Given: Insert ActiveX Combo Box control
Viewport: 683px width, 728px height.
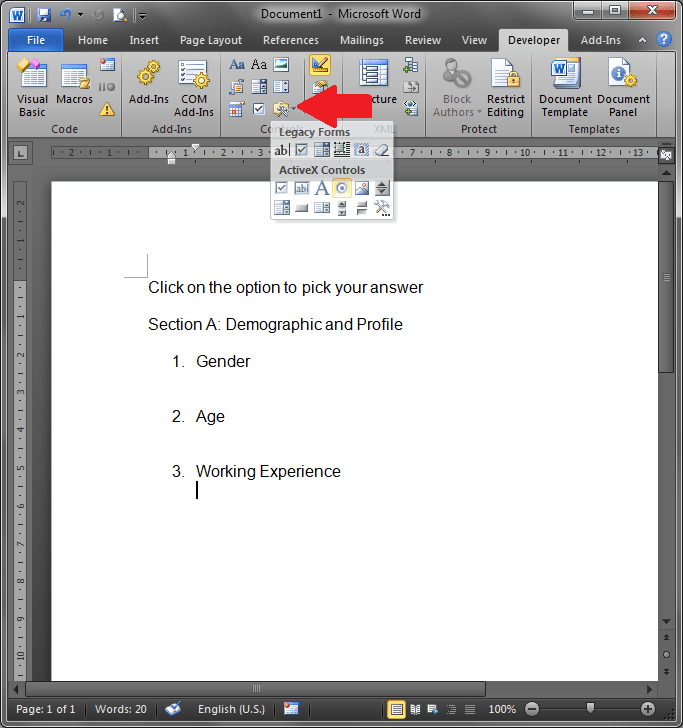Looking at the screenshot, I should [x=281, y=208].
